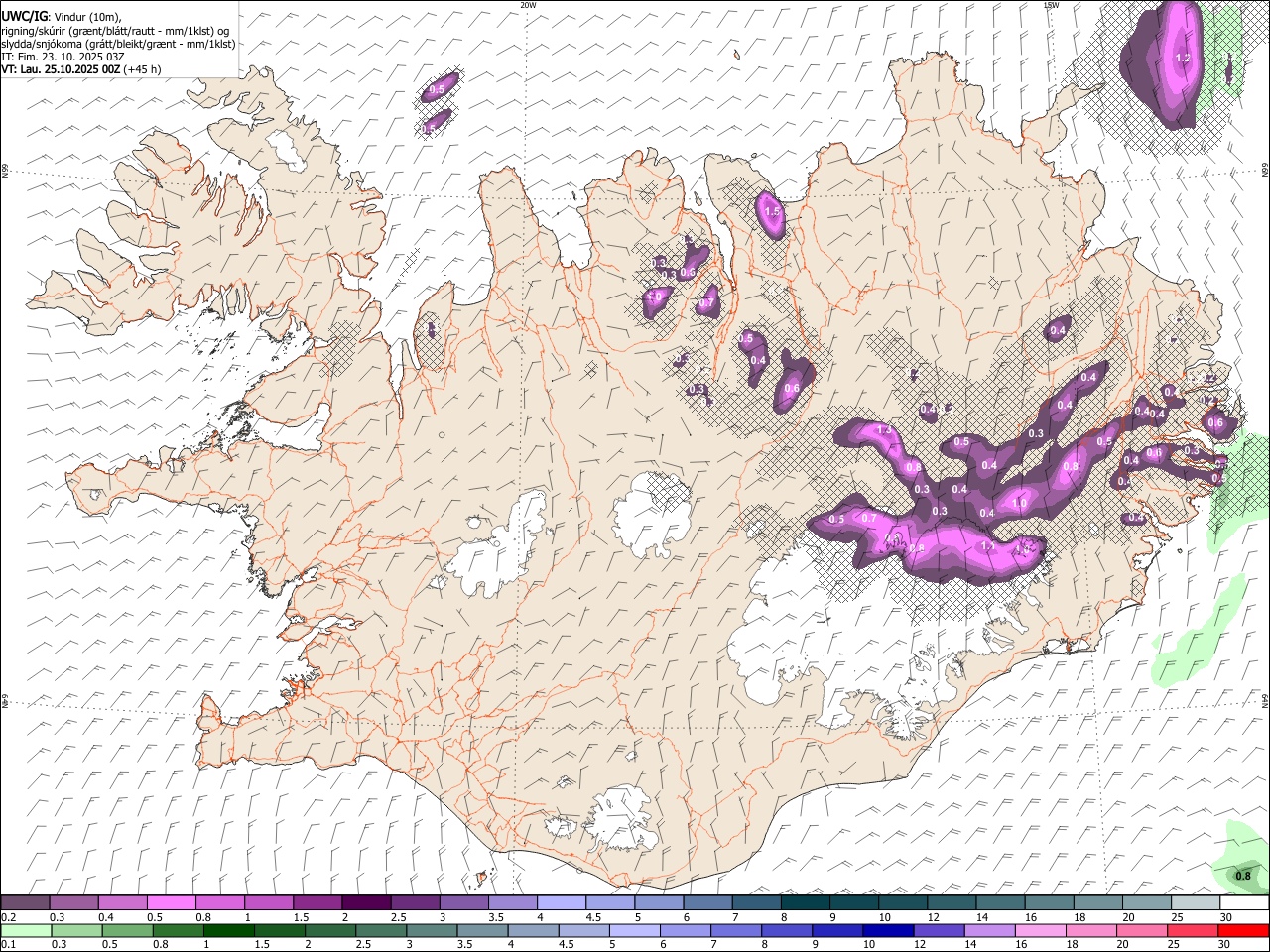
Task: Select darkest green bottom swatch between 1 and 1.5
Action: [x=228, y=930]
